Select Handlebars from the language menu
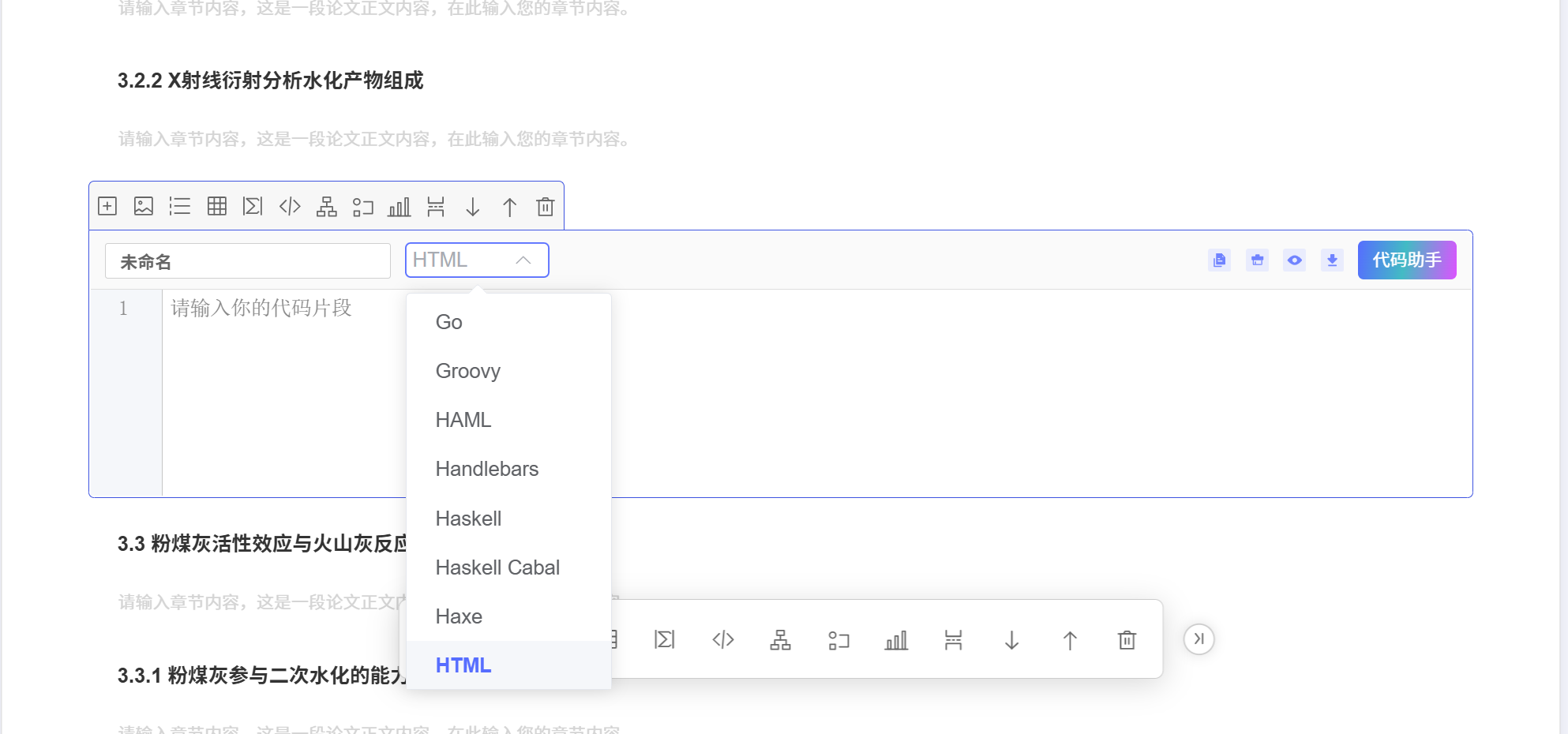Image resolution: width=1568 pixels, height=734 pixels. [487, 469]
